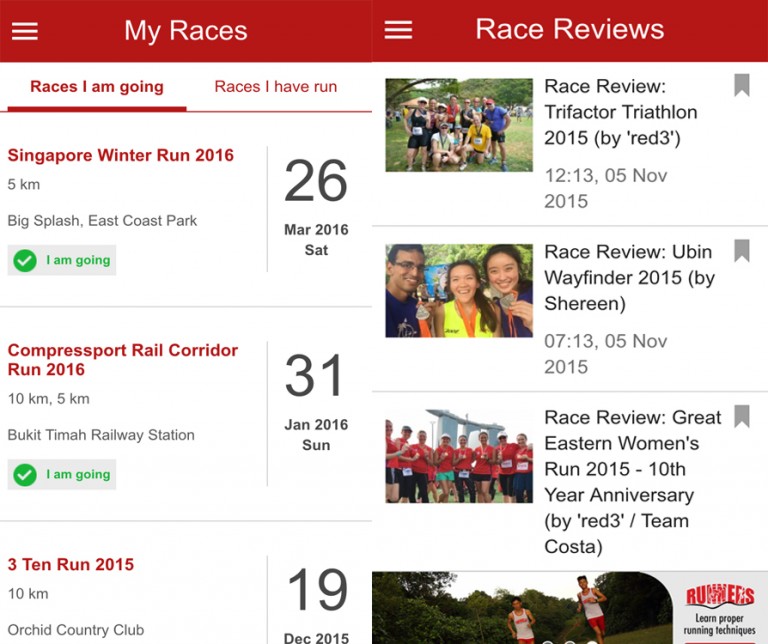The image size is (768, 644).
Task: Open the Great Eastern Women's Run thumbnail
Action: 459,456
